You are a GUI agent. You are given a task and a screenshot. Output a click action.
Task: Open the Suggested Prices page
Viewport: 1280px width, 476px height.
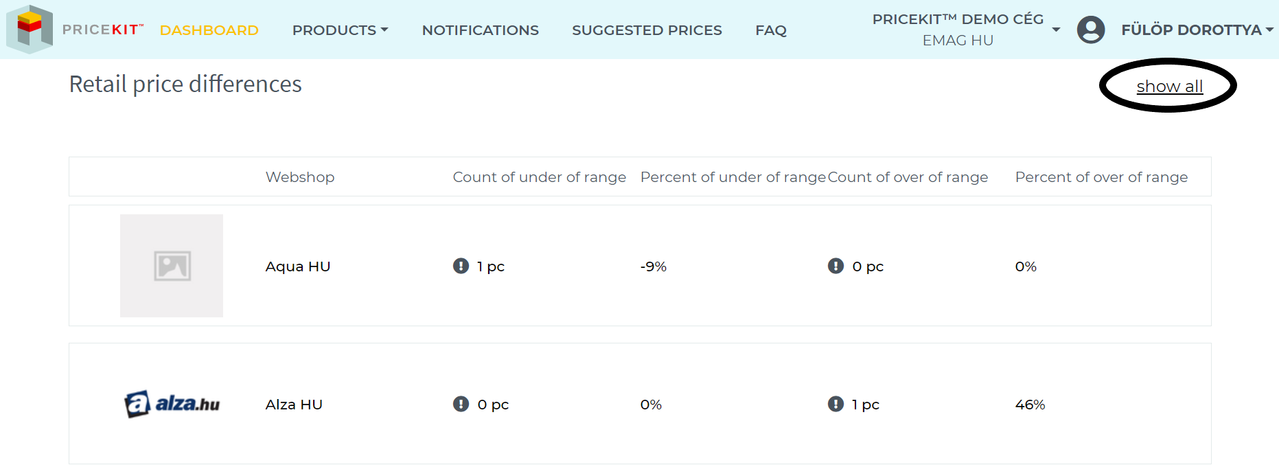647,30
